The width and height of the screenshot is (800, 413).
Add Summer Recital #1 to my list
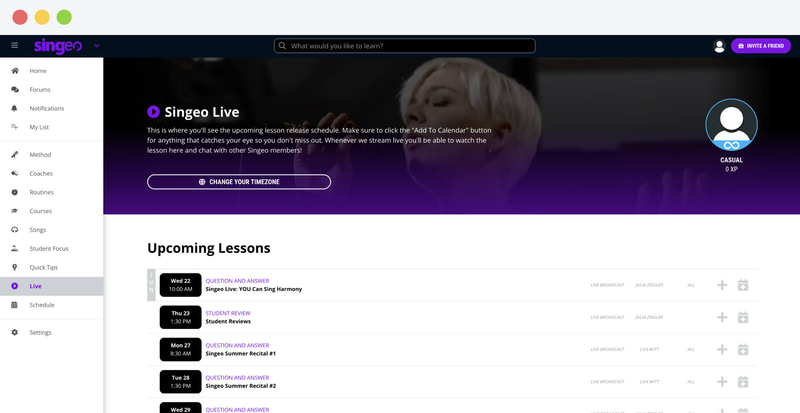(722, 350)
